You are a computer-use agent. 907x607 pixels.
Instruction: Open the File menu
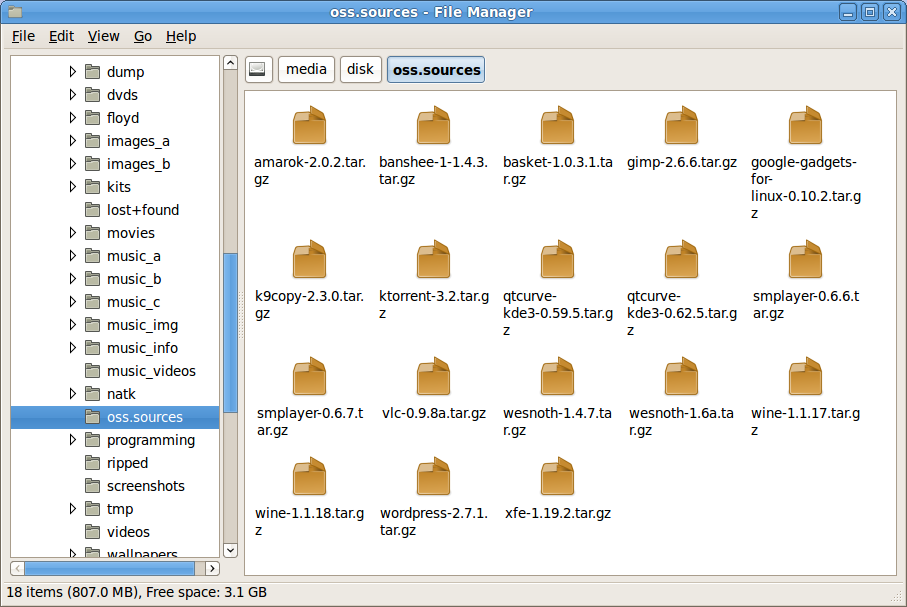(x=23, y=36)
